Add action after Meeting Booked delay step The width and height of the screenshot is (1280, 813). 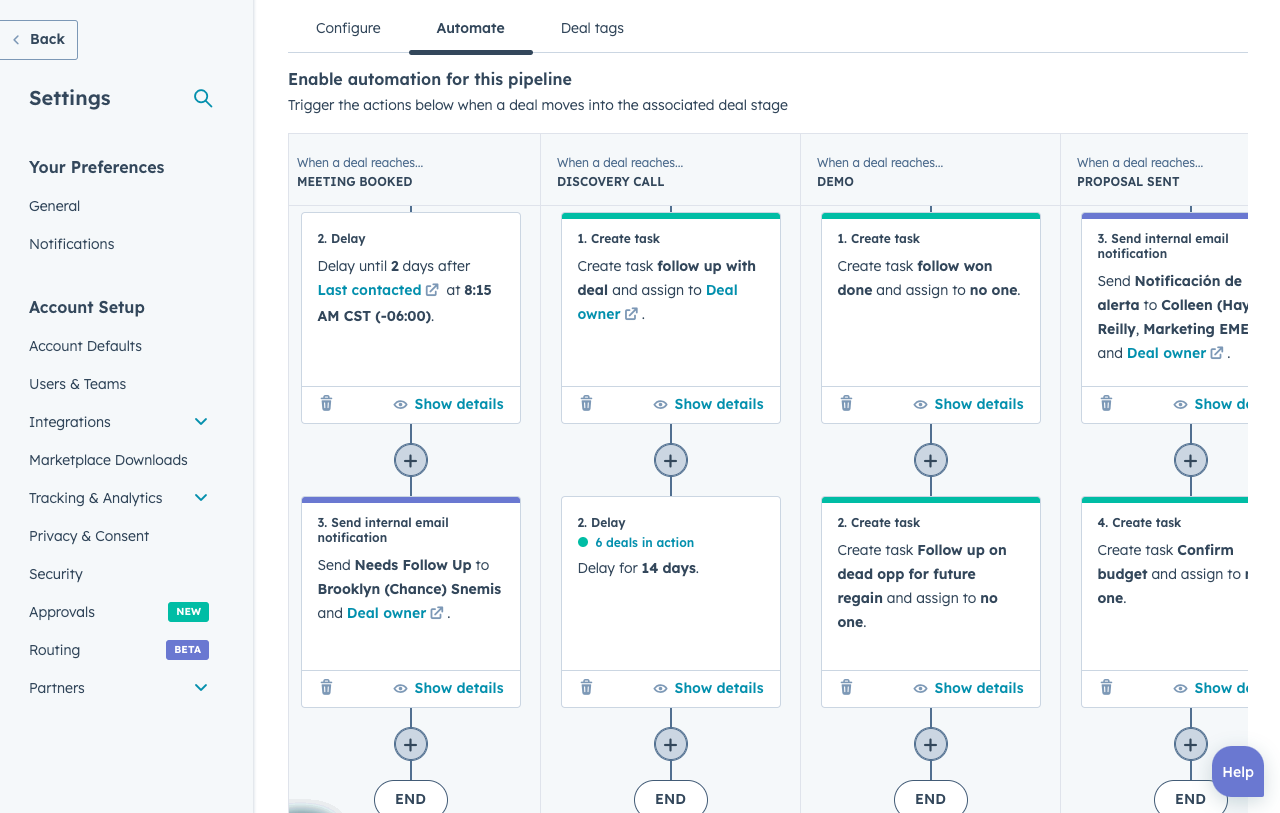[x=410, y=460]
